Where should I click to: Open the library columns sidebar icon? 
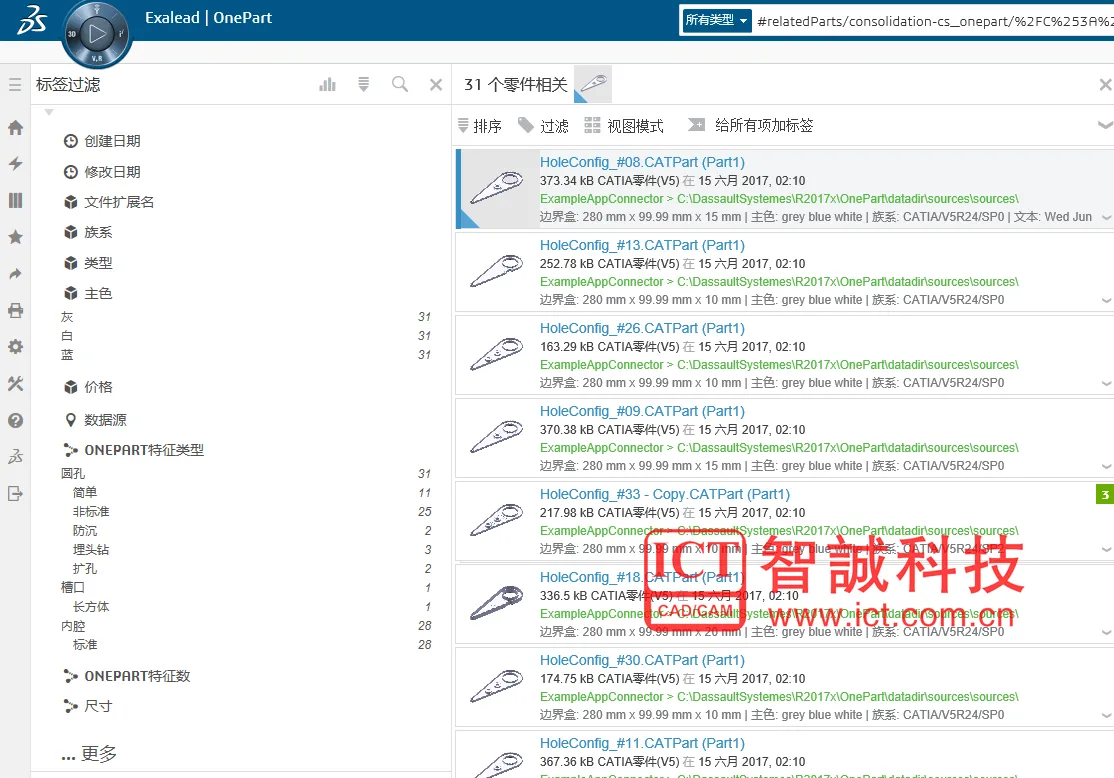click(x=15, y=200)
